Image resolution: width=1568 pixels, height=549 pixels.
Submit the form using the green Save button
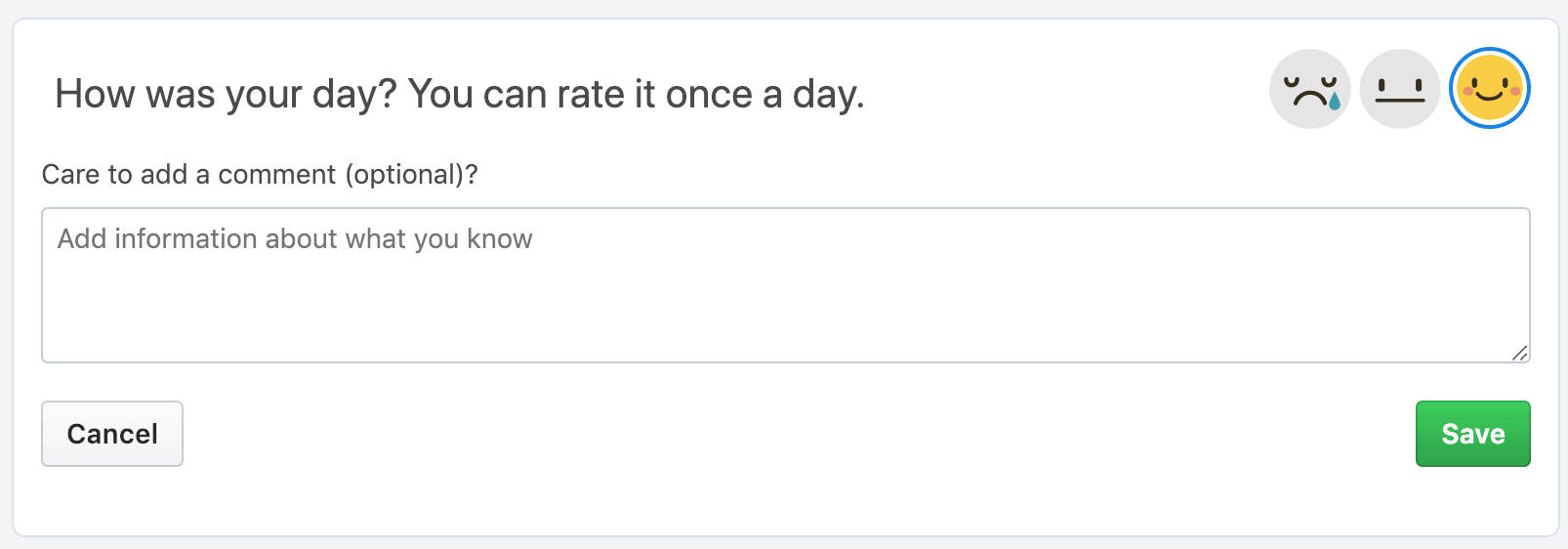(x=1472, y=434)
